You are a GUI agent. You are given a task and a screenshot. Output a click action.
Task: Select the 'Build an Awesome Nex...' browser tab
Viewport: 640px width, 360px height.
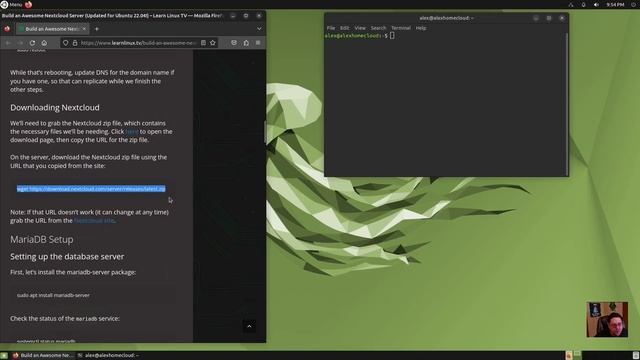[52, 29]
